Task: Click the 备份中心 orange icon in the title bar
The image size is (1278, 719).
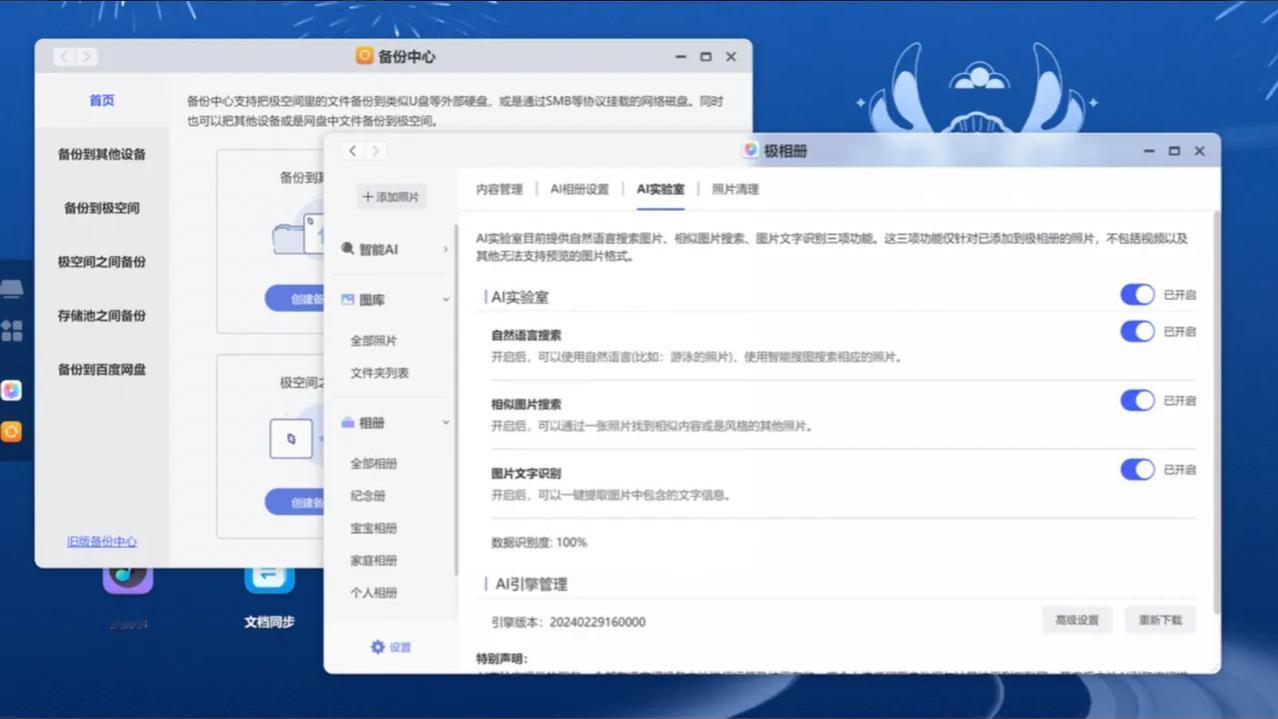Action: tap(365, 56)
